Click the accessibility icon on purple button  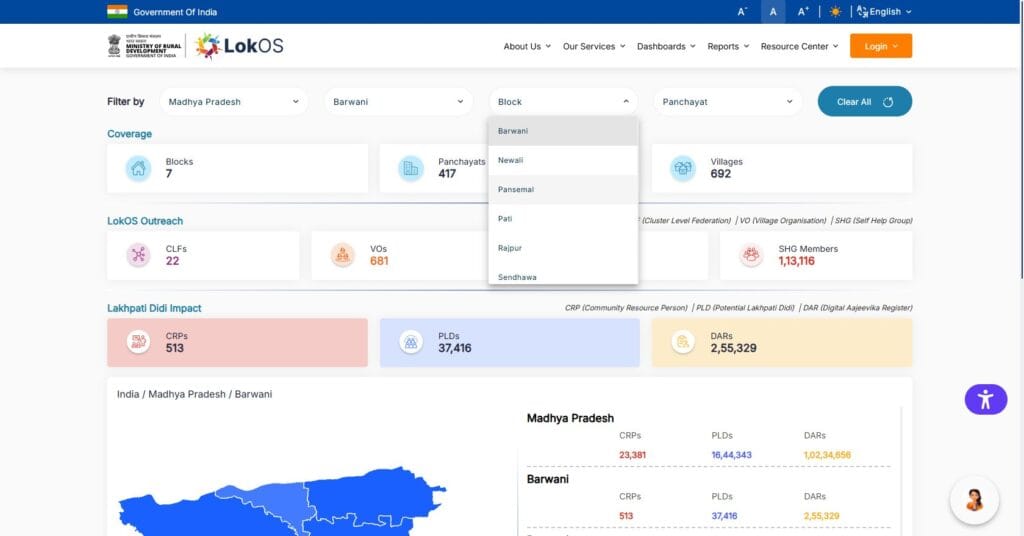click(x=985, y=399)
